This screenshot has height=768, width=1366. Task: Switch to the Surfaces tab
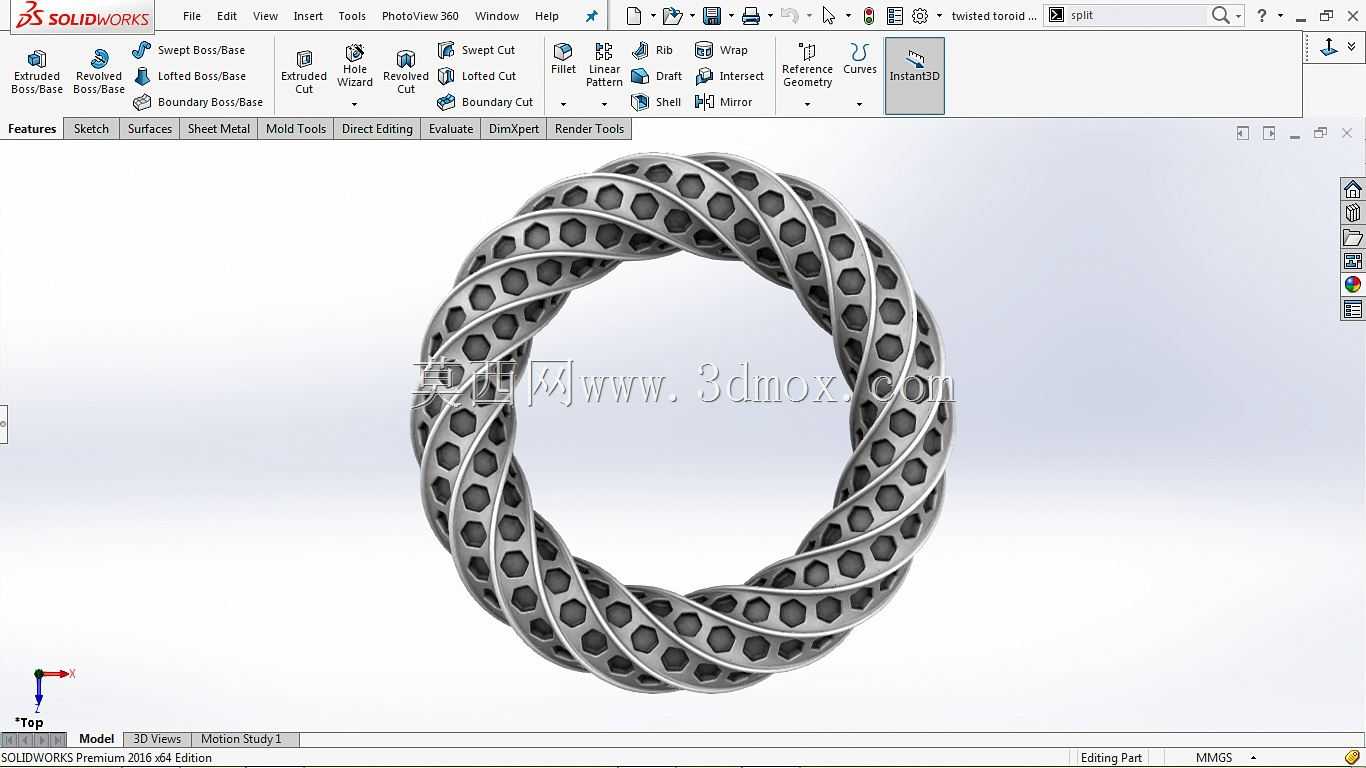(x=150, y=129)
